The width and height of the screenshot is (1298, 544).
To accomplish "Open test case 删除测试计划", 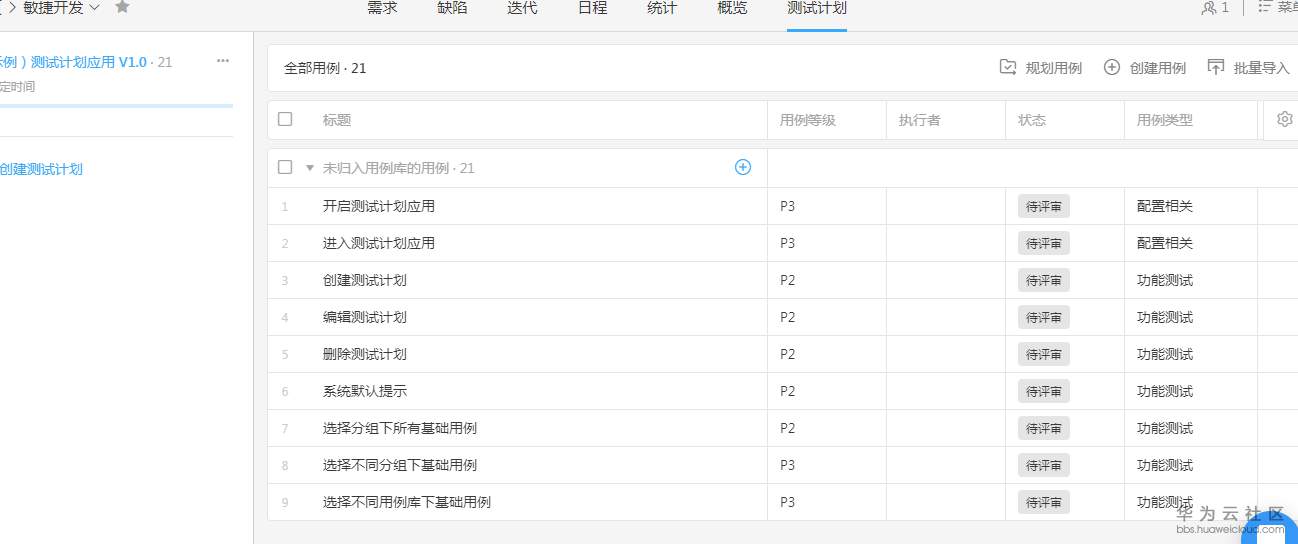I will pyautogui.click(x=365, y=355).
